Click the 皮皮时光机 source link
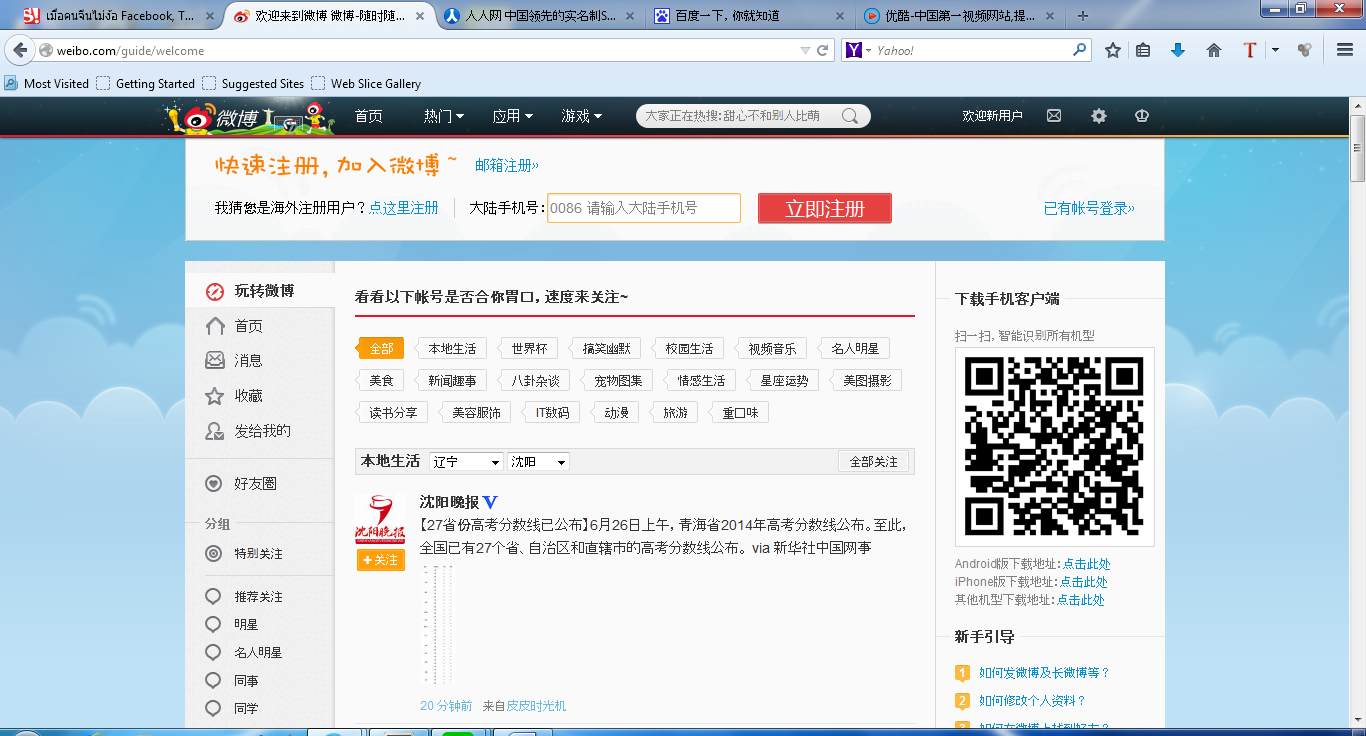Image resolution: width=1366 pixels, height=736 pixels. [536, 706]
